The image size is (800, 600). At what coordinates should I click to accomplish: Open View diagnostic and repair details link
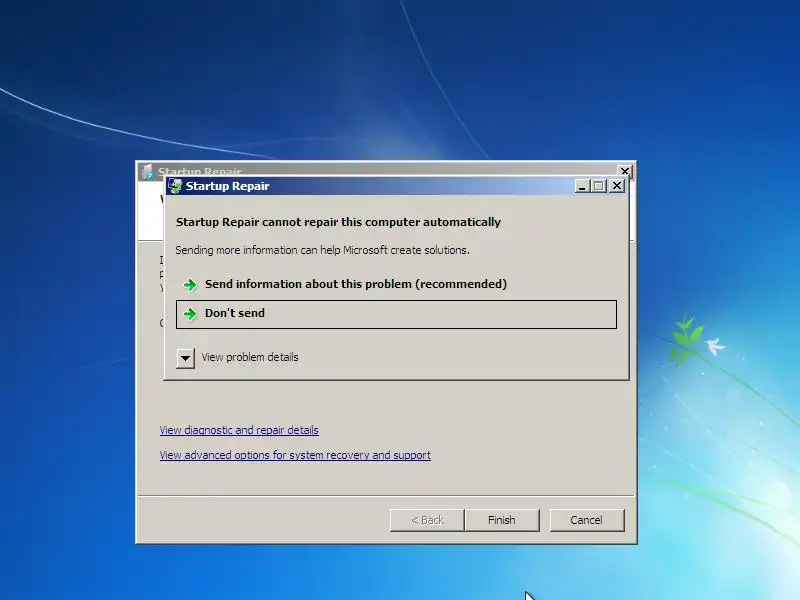[x=239, y=430]
